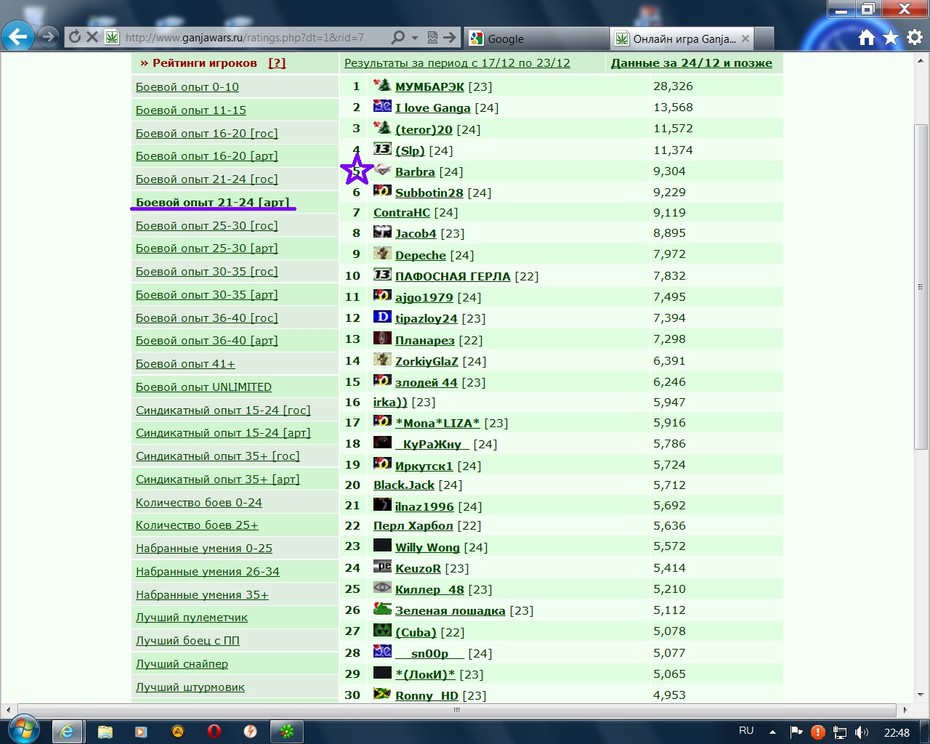Select Боевой опыт UNLIMITED rating
Screen dimensions: 930x744
[x=203, y=387]
